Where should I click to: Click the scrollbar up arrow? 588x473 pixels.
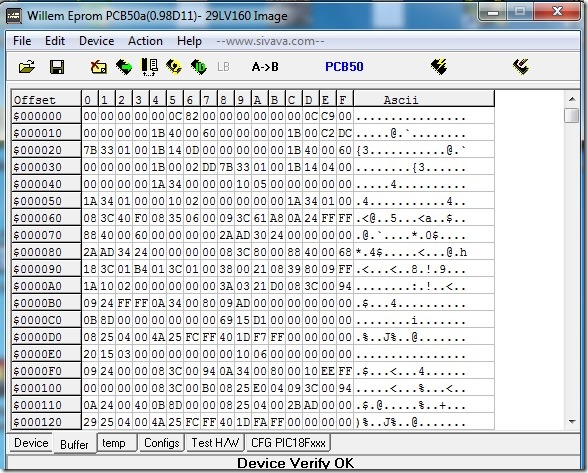(572, 99)
